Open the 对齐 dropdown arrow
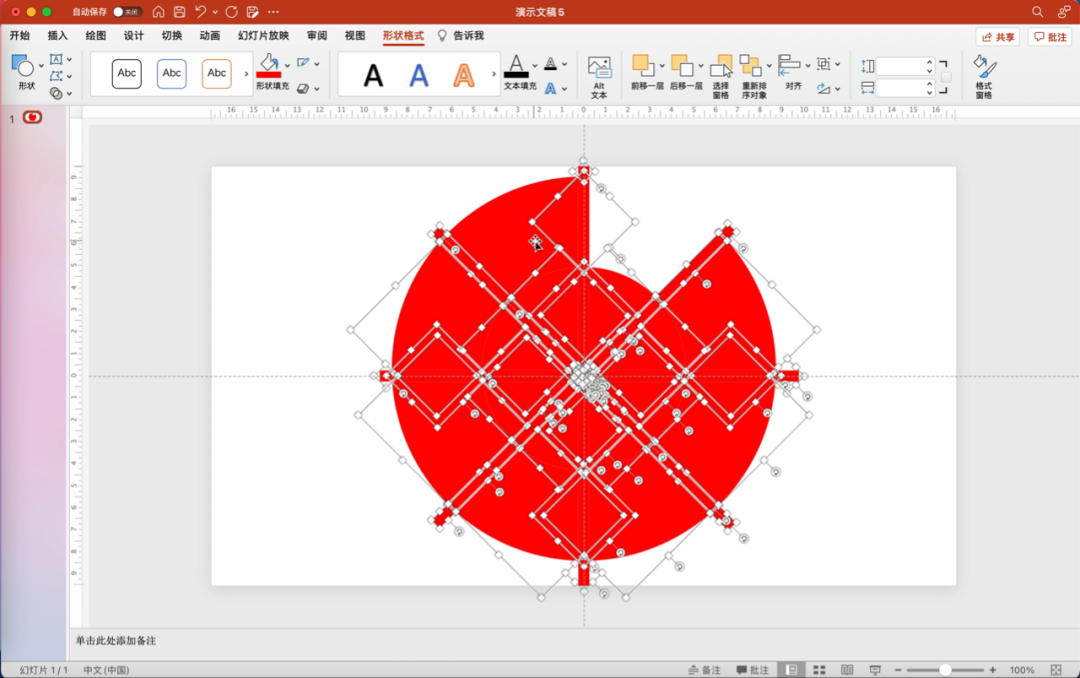The width and height of the screenshot is (1080, 678). tap(807, 66)
